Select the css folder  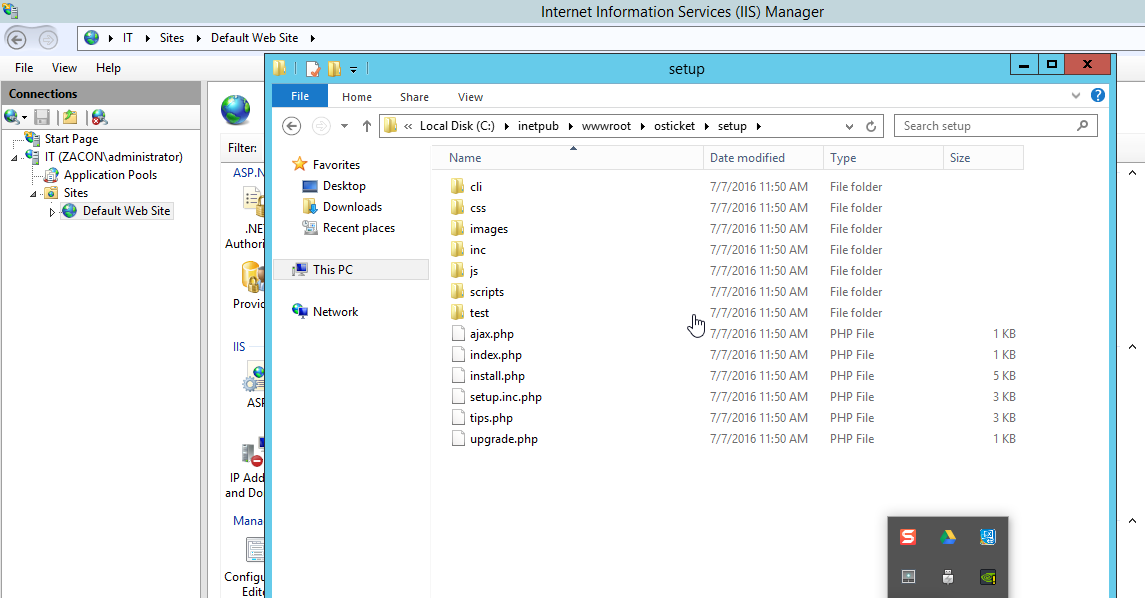[478, 208]
